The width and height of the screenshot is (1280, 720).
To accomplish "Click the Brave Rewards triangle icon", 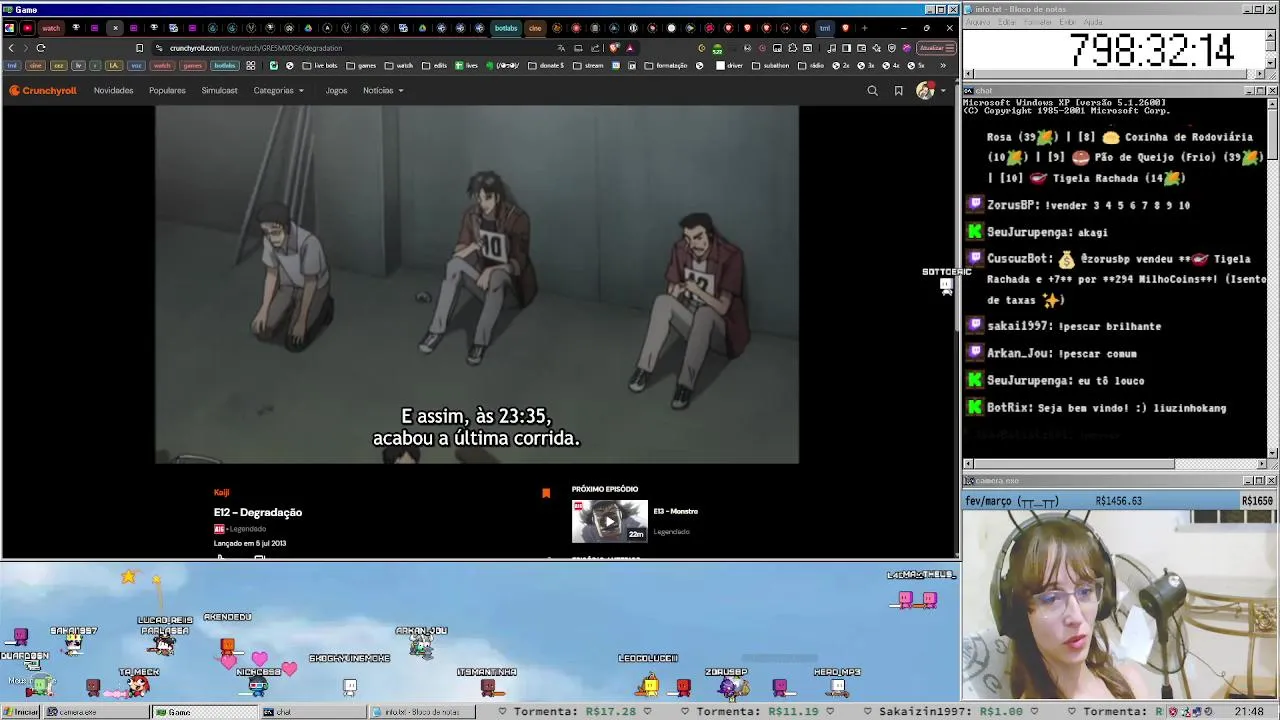I will point(629,48).
